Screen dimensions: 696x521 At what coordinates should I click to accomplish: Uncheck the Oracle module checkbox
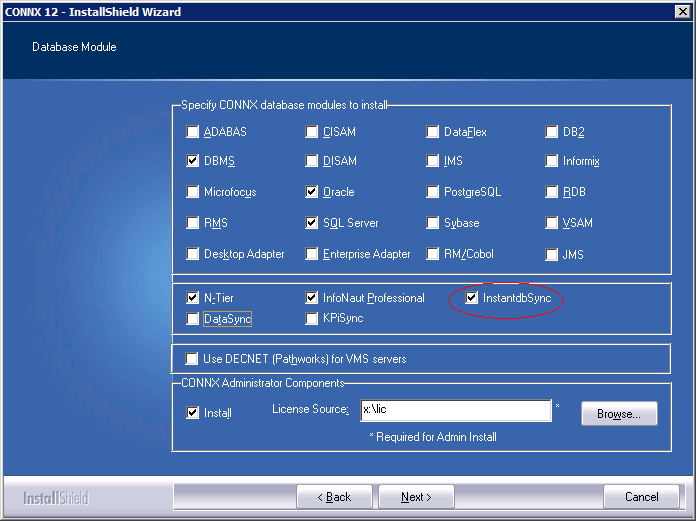[x=312, y=192]
